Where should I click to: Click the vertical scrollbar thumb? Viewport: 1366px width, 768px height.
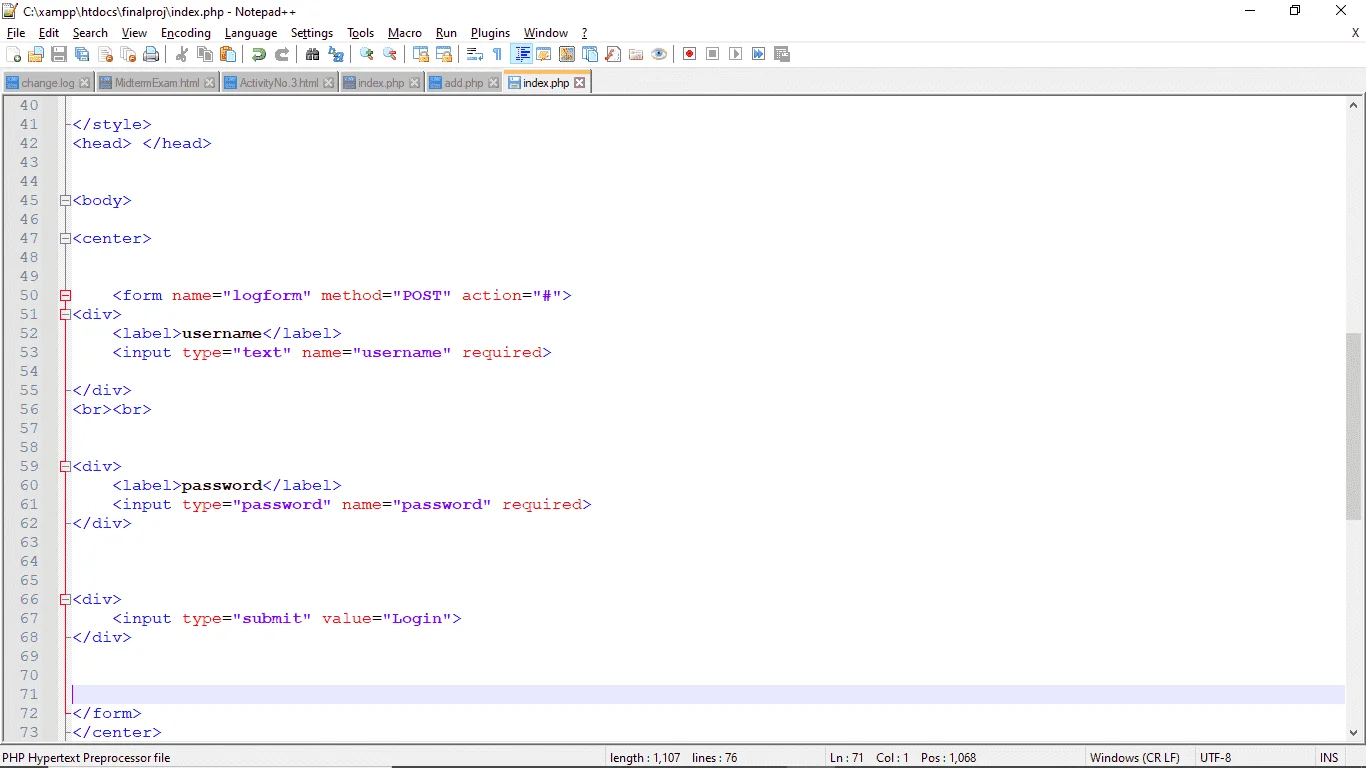1354,427
